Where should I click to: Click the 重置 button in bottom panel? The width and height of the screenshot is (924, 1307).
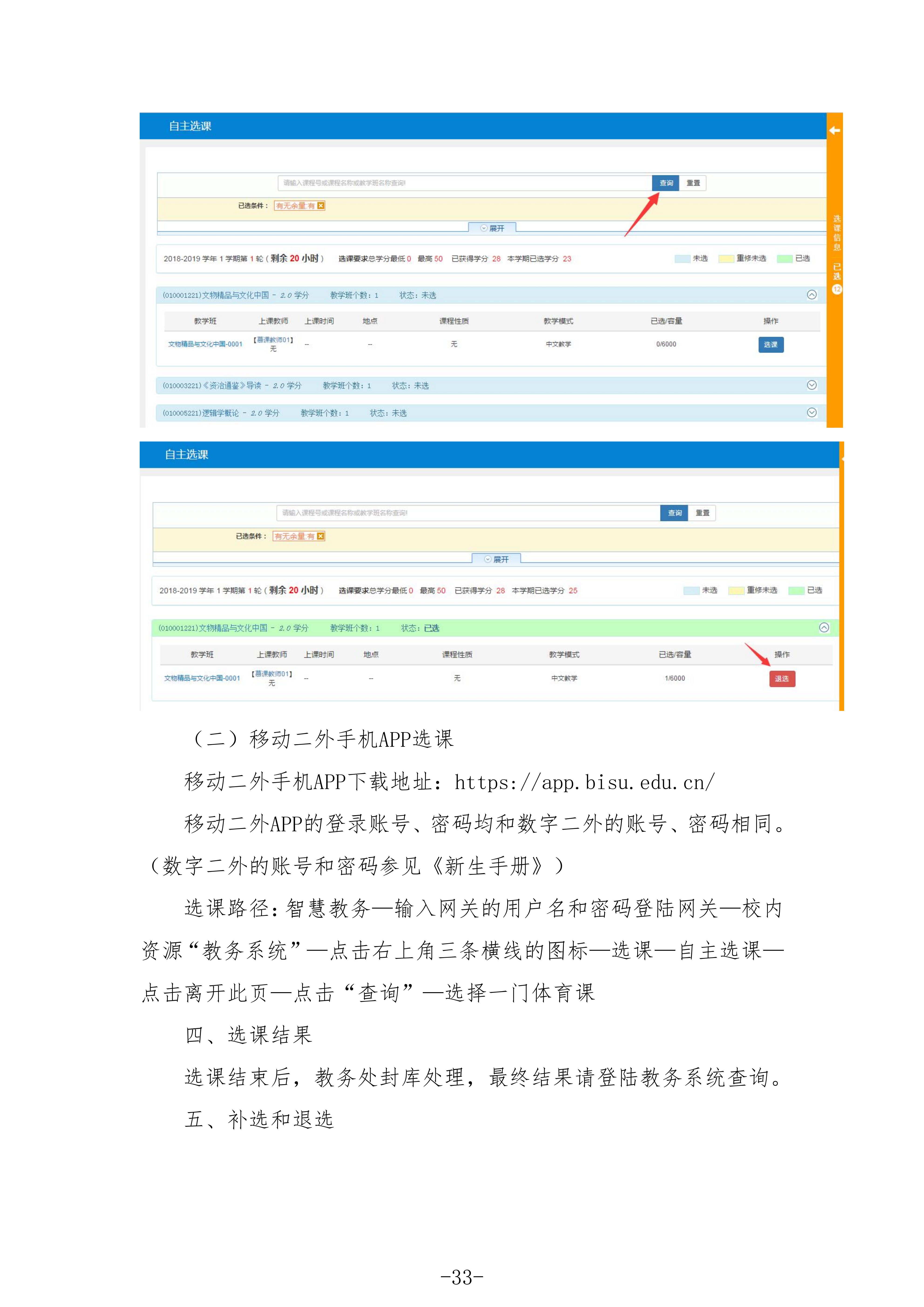703,513
